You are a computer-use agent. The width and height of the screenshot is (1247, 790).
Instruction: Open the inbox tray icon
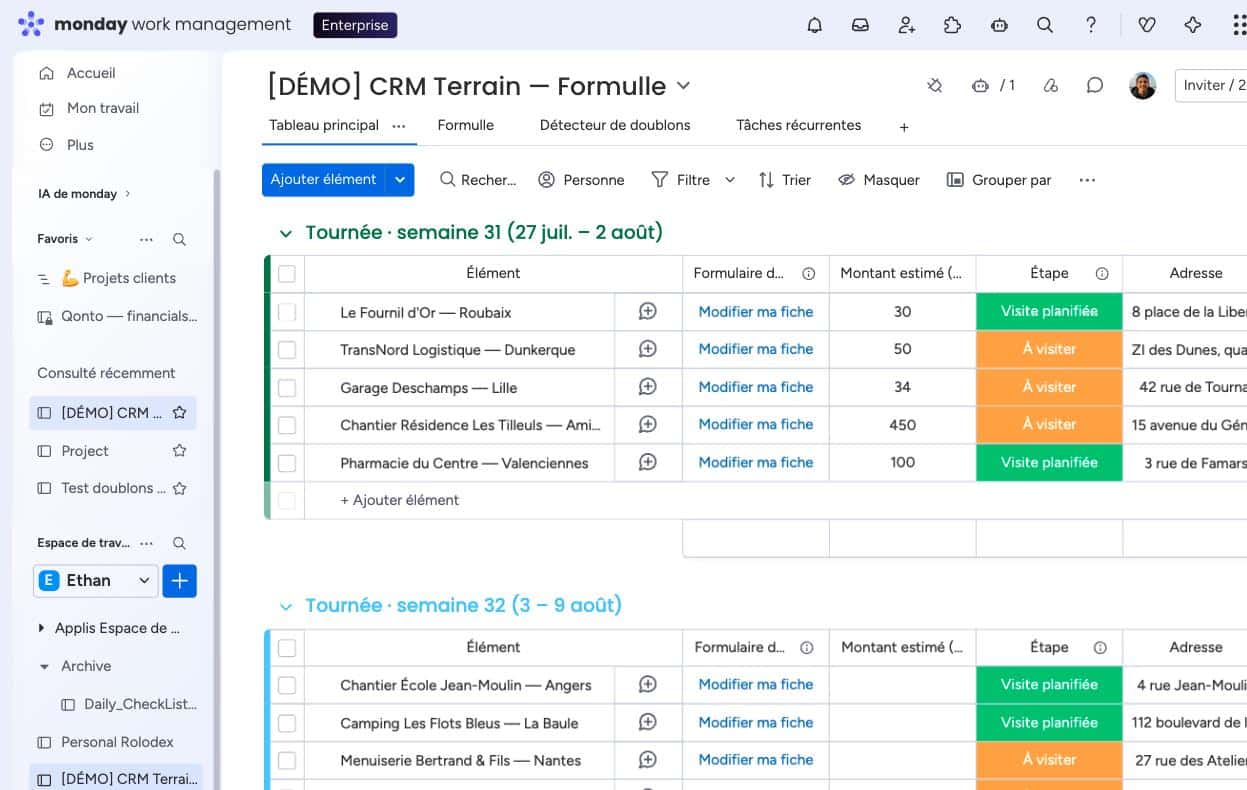click(860, 25)
